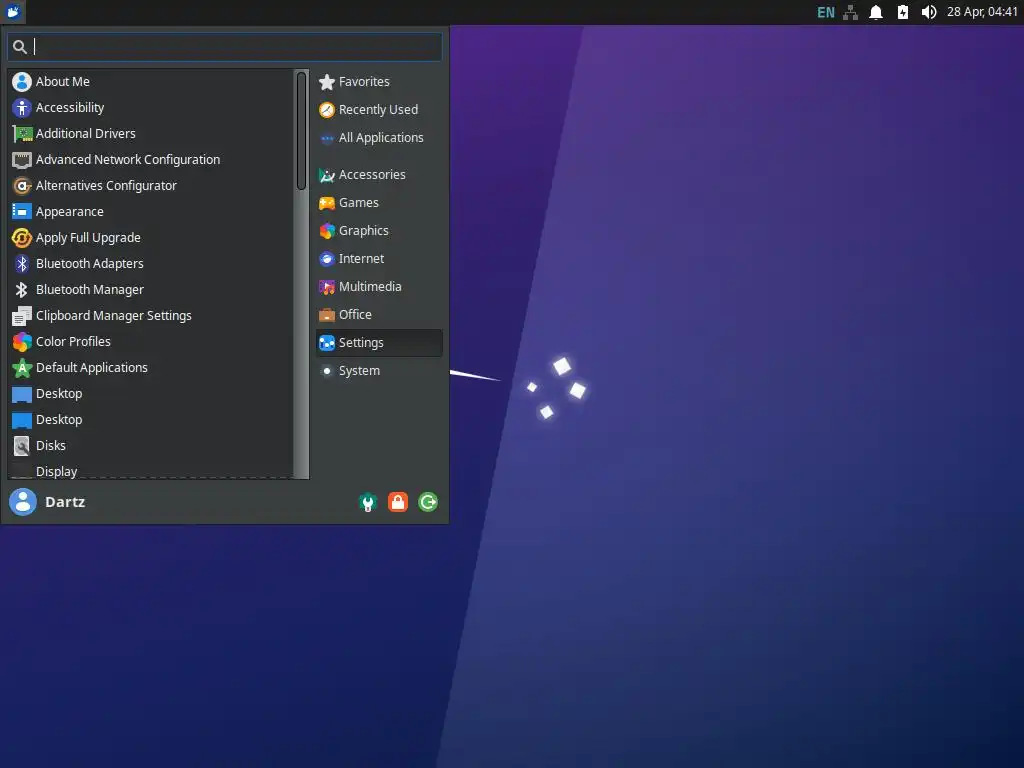
Task: Select the Settings category
Action: coord(379,343)
